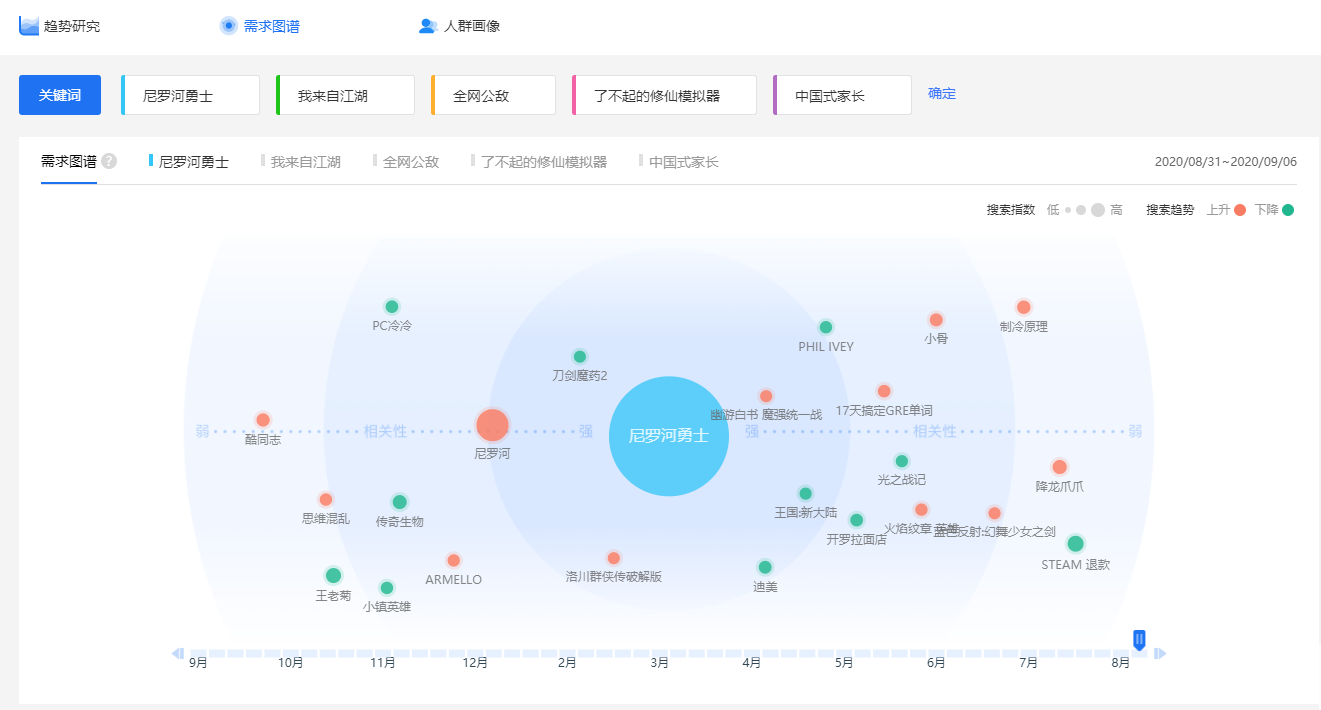
Task: Click the ARMELLO orange node
Action: tap(453, 560)
